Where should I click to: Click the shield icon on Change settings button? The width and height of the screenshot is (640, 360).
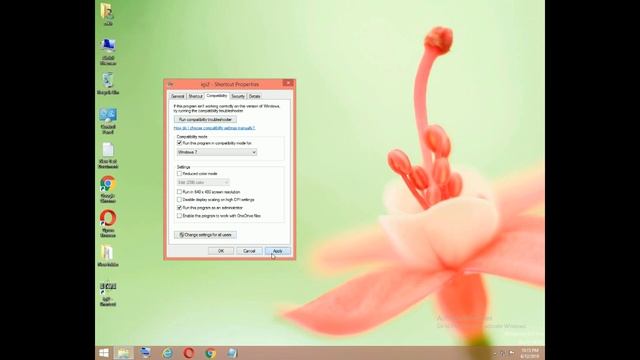coord(181,235)
